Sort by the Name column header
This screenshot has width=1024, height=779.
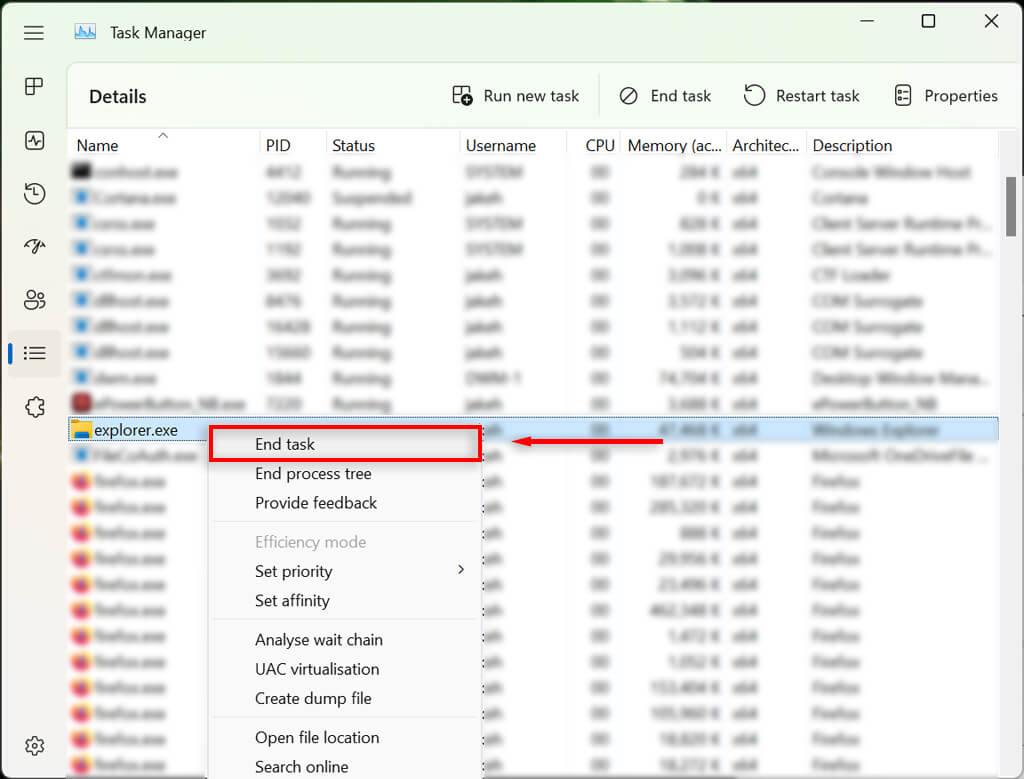coord(98,146)
